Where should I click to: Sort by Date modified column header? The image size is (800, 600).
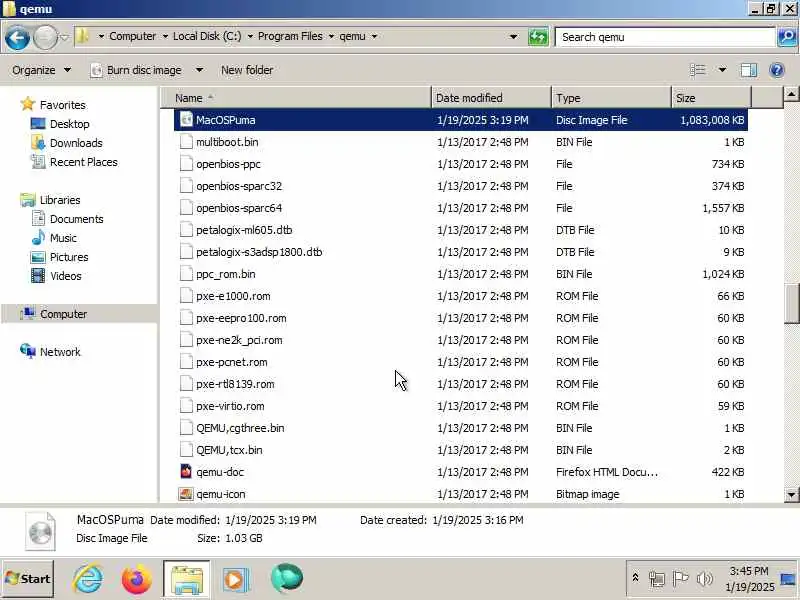point(491,98)
